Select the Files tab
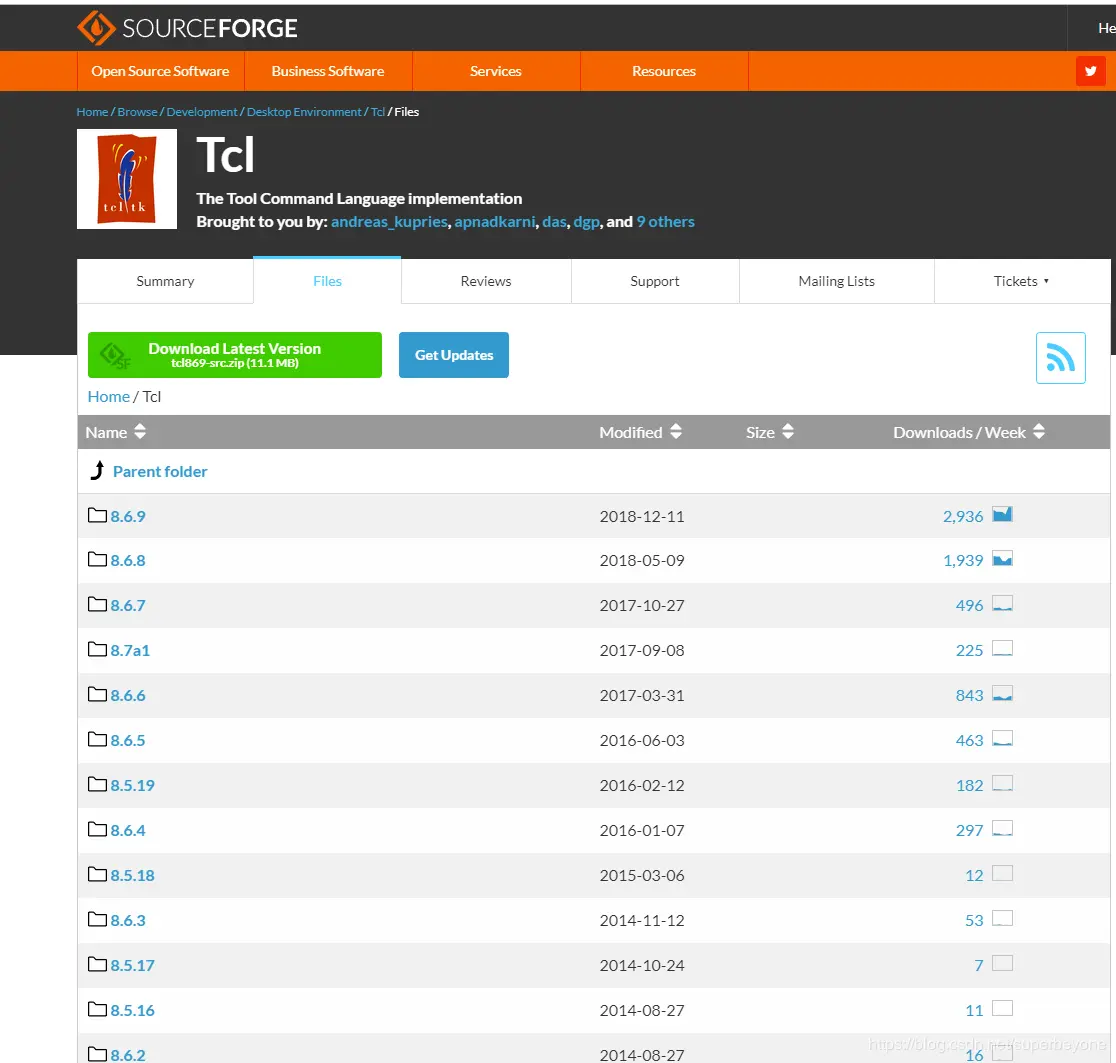This screenshot has width=1116, height=1063. pyautogui.click(x=327, y=281)
